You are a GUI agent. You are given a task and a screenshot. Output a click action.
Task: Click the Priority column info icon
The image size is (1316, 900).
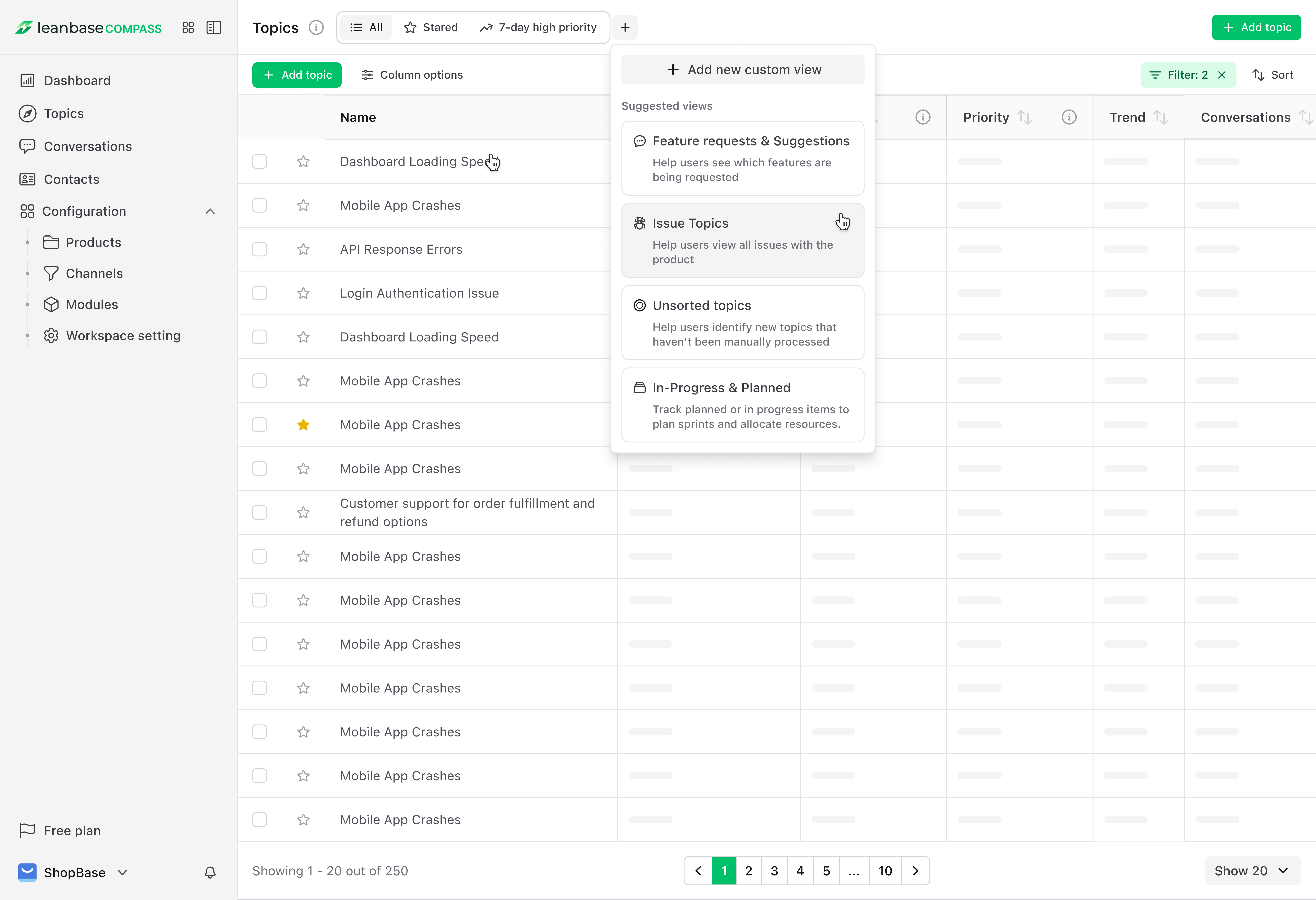point(1069,117)
